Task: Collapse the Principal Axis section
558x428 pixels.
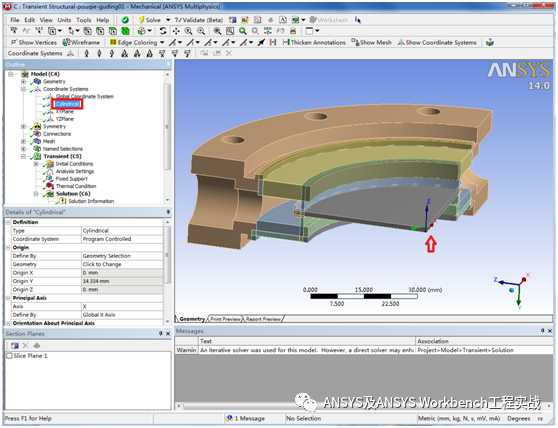Action: (8, 298)
